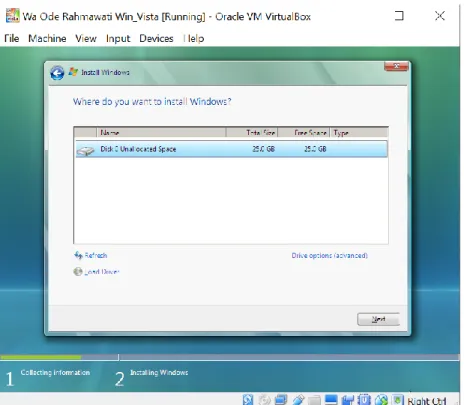Click the Free Space column header

(304, 133)
